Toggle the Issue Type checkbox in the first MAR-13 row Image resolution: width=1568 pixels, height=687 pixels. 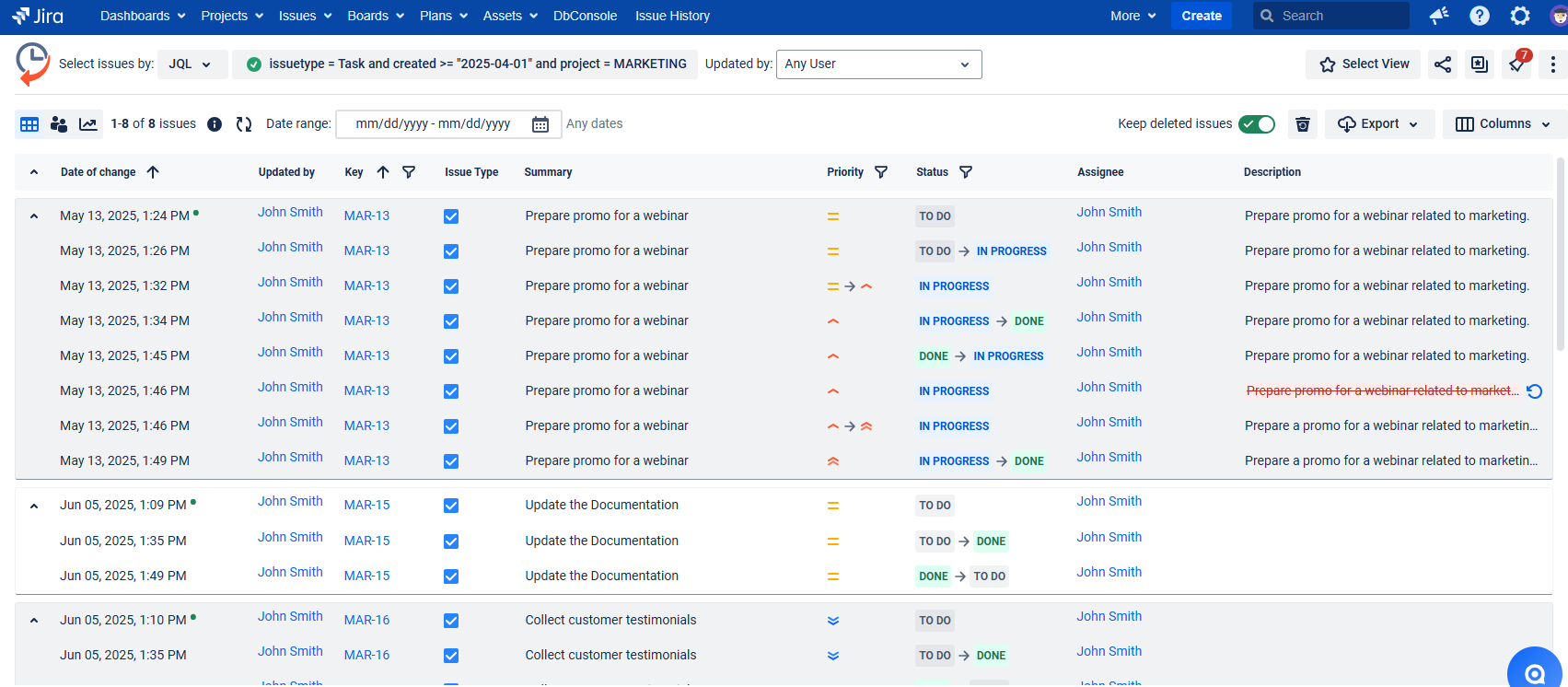tap(451, 216)
